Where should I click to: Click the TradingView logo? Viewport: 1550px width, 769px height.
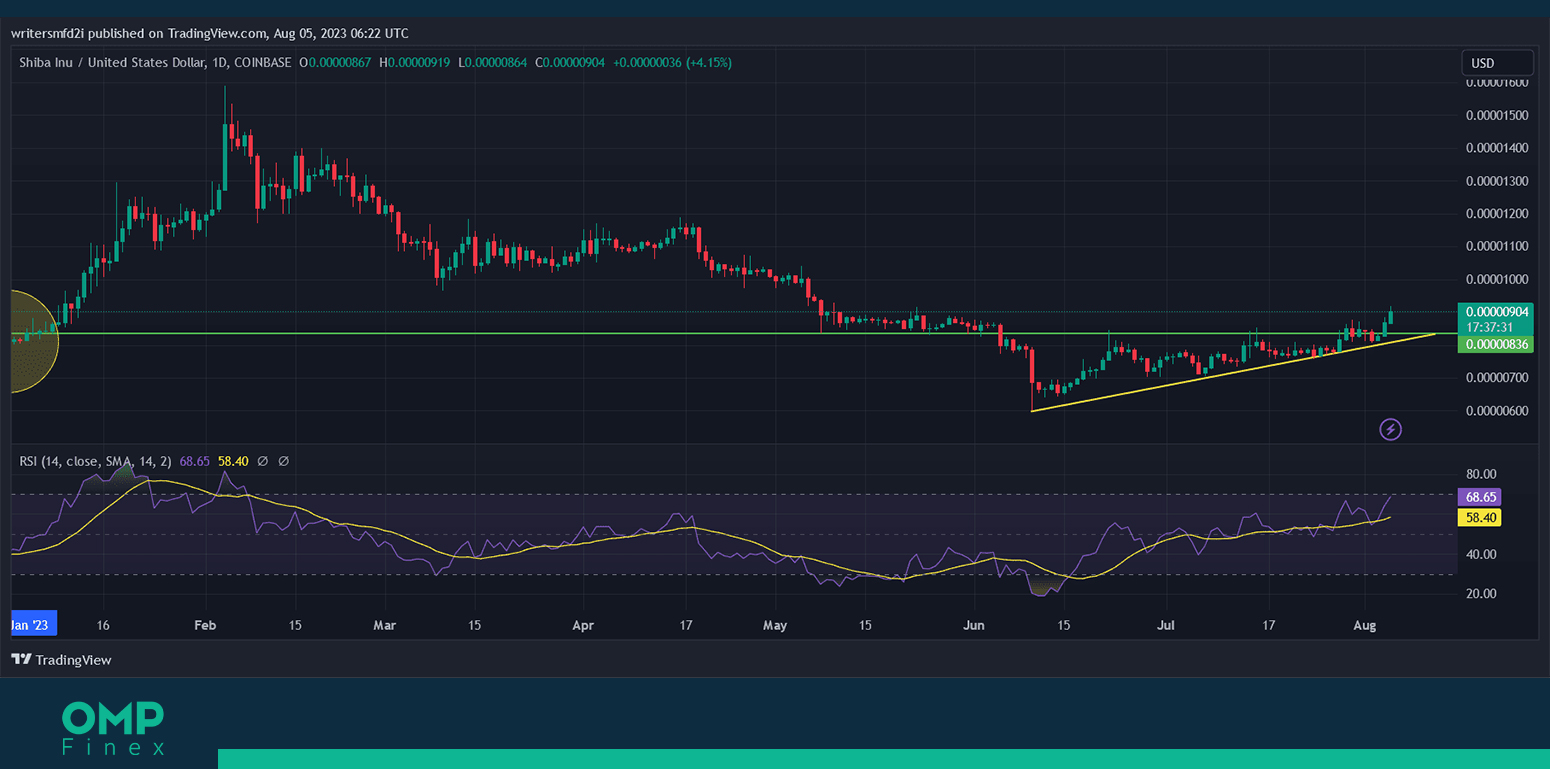pos(61,660)
